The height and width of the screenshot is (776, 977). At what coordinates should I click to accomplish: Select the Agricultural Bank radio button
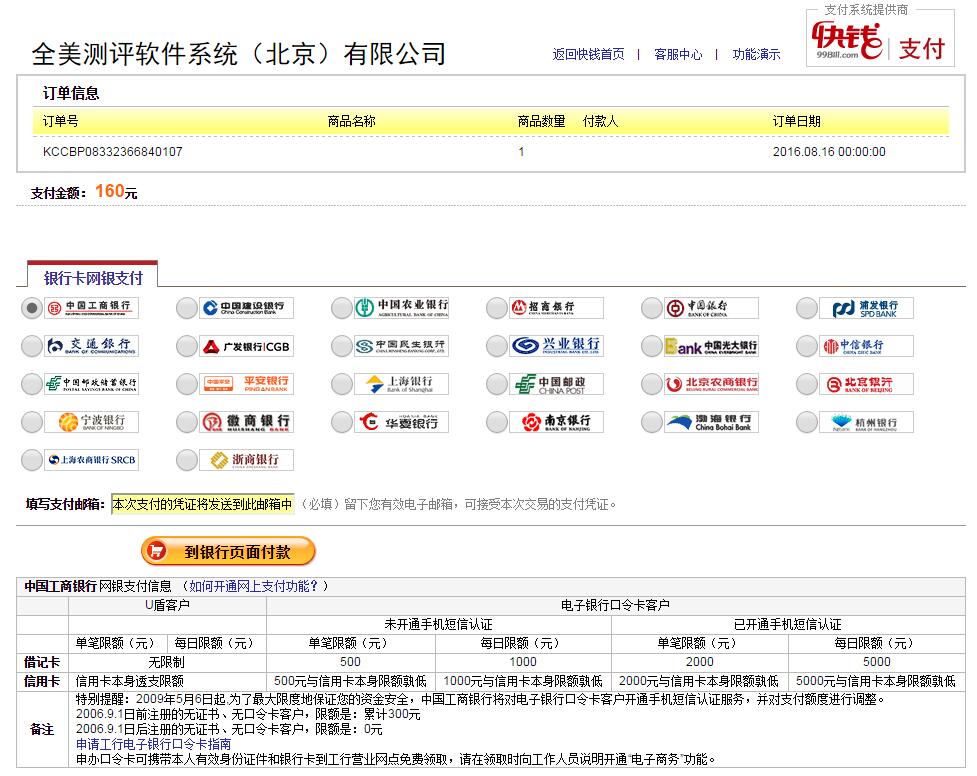[342, 308]
